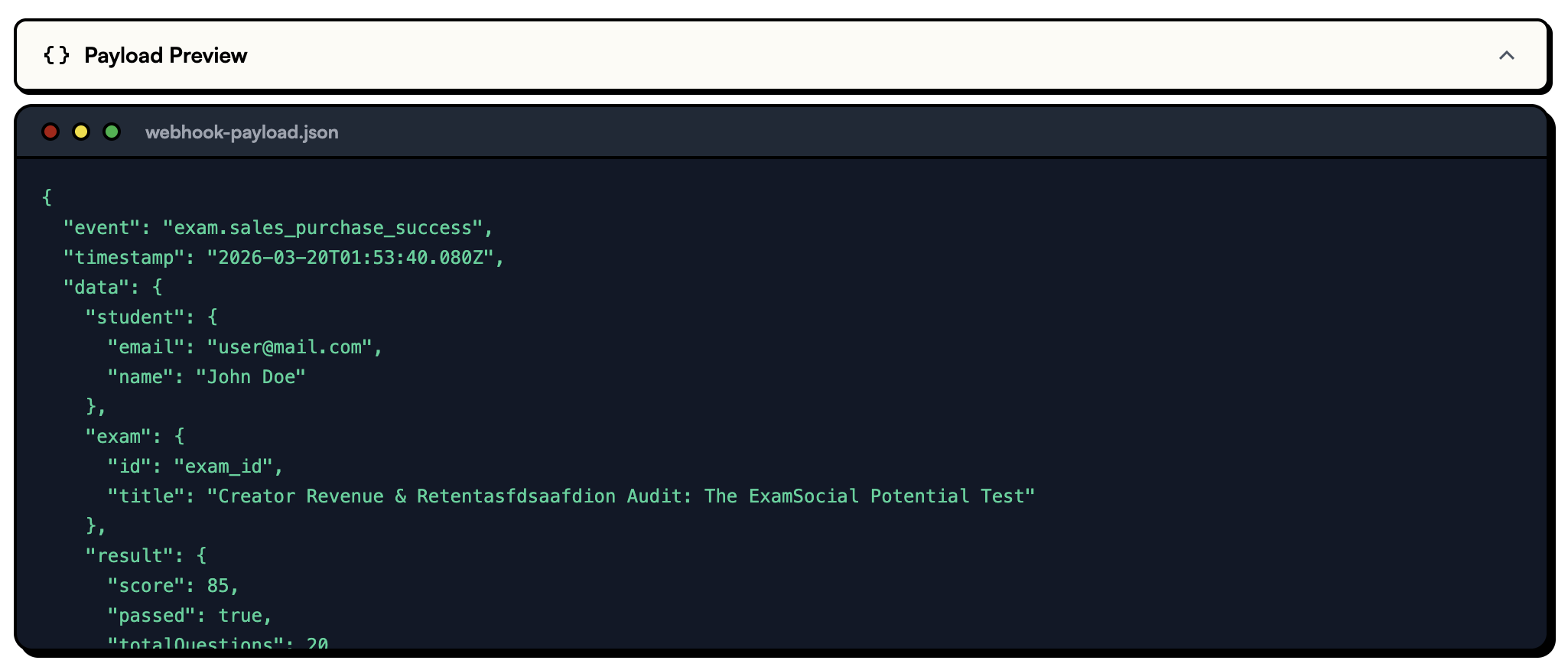
Task: Click the John Doe name value
Action: pyautogui.click(x=251, y=377)
